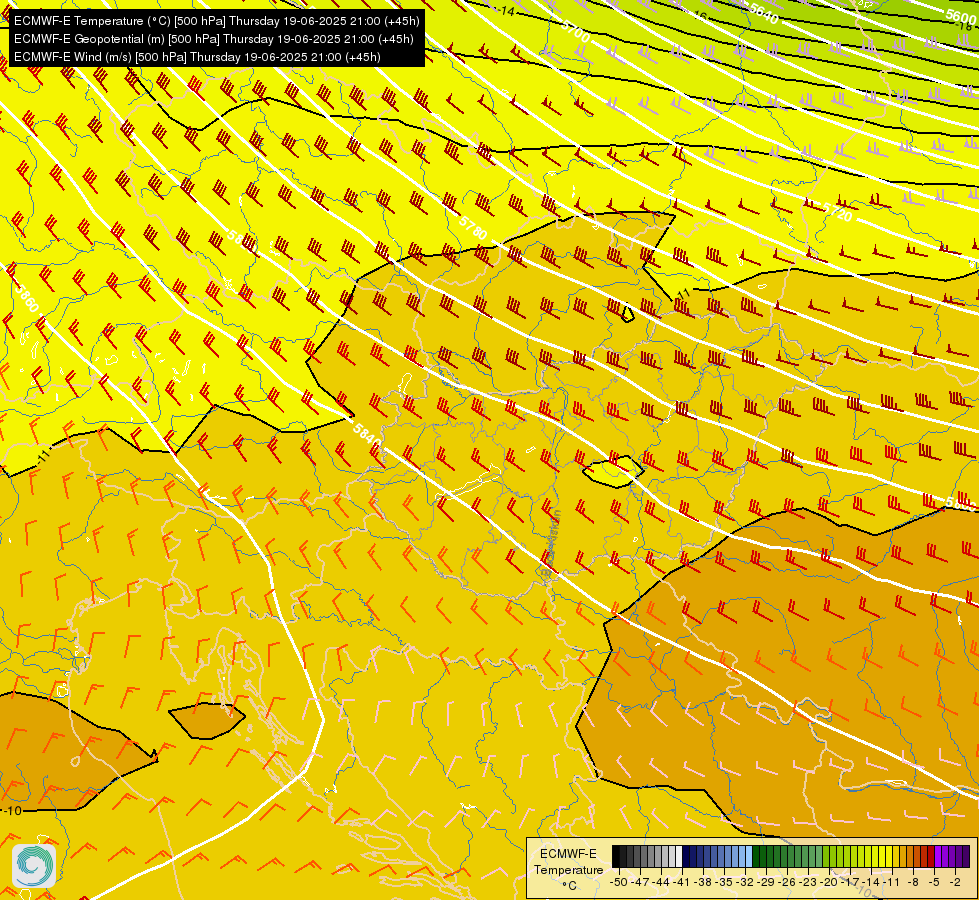Click the 5780 geopotential contour label

coord(473,228)
